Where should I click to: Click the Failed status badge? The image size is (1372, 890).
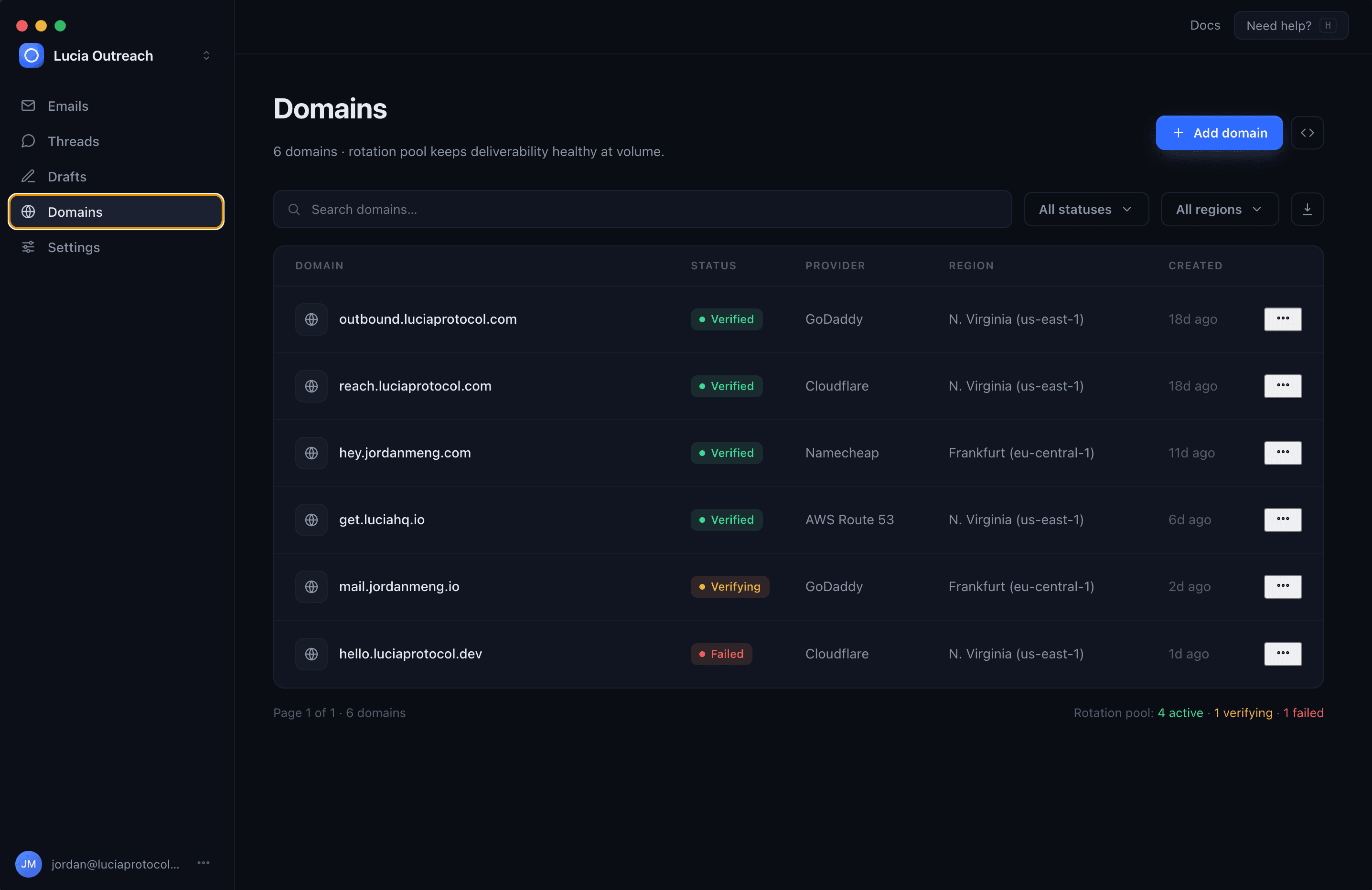pos(721,654)
